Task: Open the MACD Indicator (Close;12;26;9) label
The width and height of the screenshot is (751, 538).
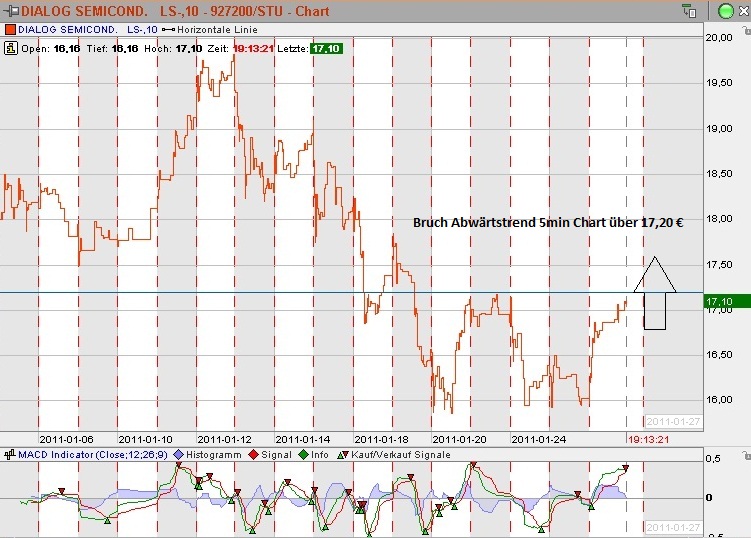Action: (93, 455)
